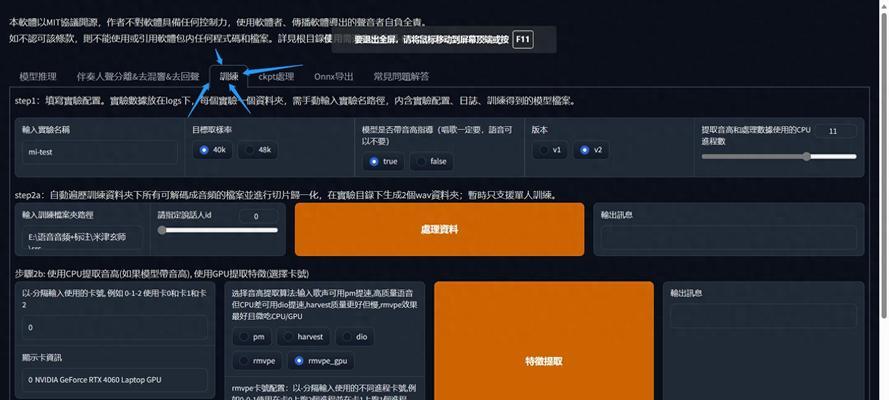Click the page vertical scrollbar
Screen dimensions: 889x400
click(883, 164)
